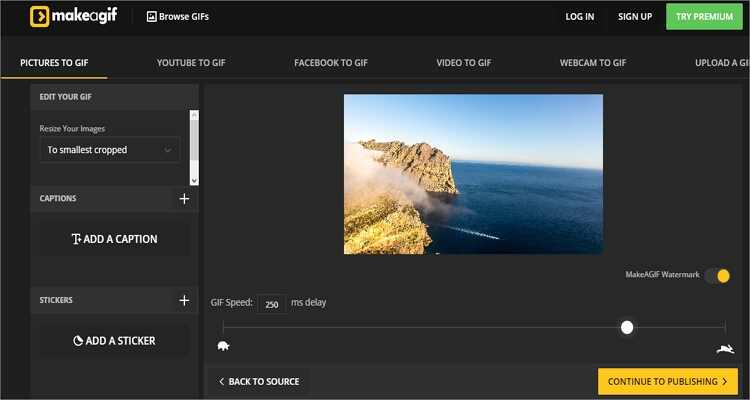The width and height of the screenshot is (750, 400).
Task: Click the GIF preview image of the cliff
Action: (x=473, y=174)
